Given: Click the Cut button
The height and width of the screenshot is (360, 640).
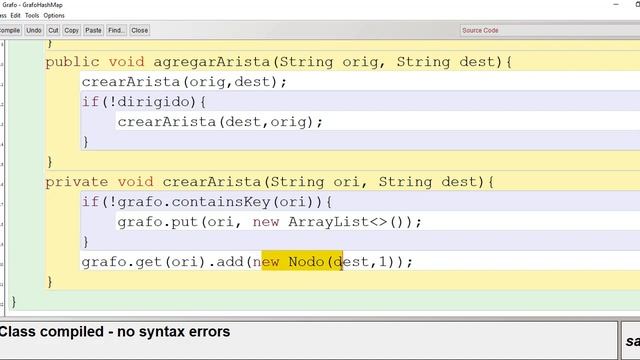Looking at the screenshot, I should 53,30.
